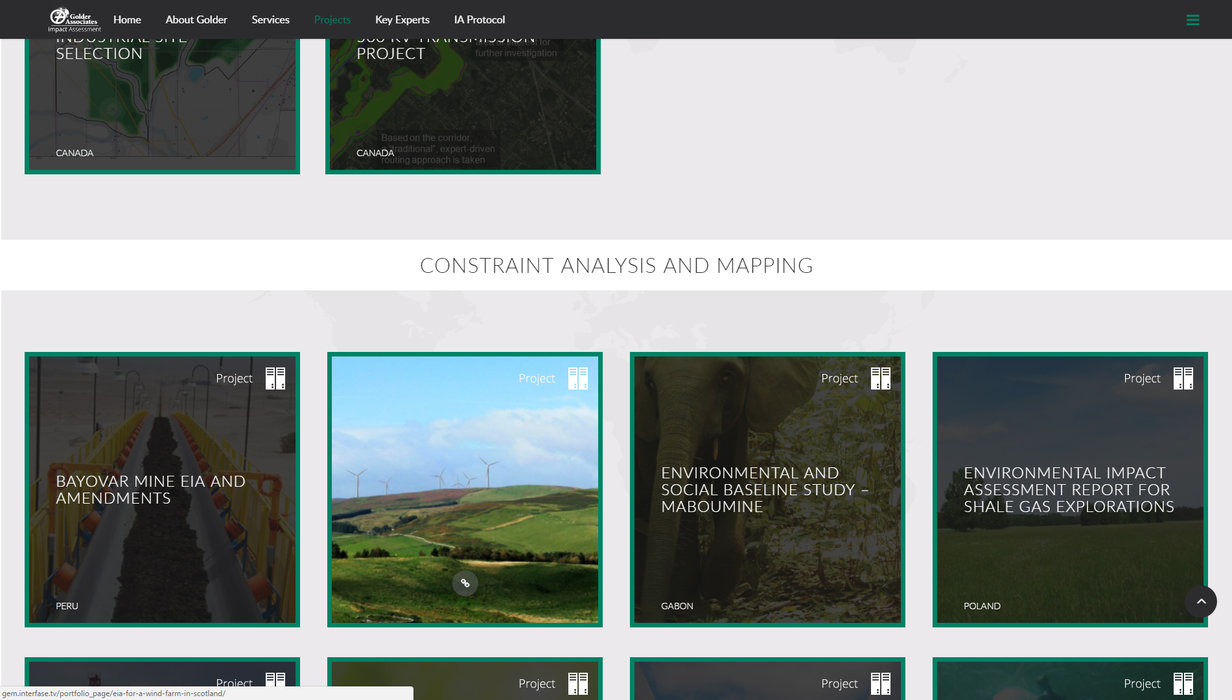The image size is (1232, 700).
Task: Click project icon on wind farm tile
Action: pyautogui.click(x=578, y=378)
